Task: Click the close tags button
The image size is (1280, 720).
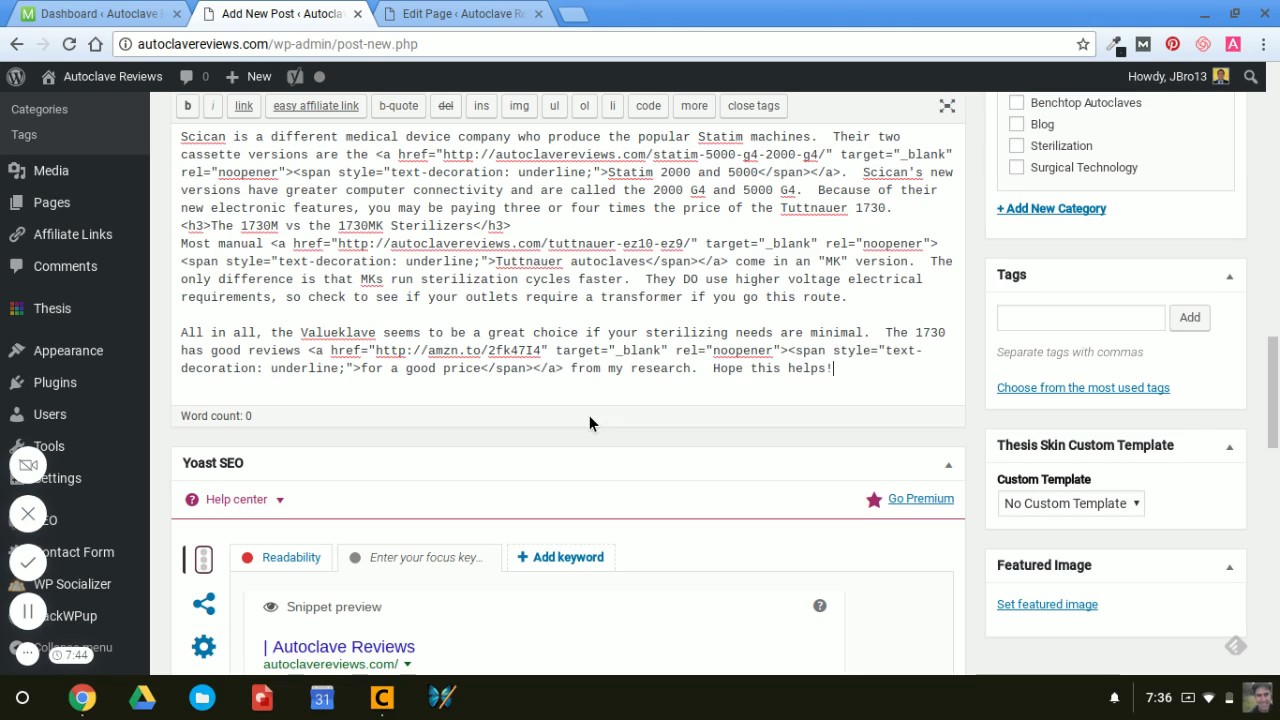Action: 753,105
